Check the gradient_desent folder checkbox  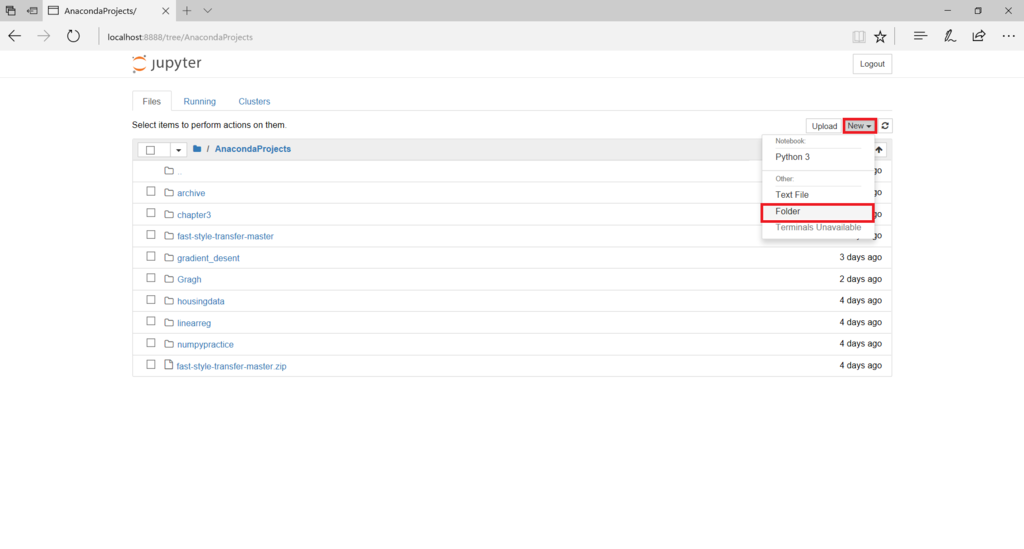pyautogui.click(x=151, y=257)
